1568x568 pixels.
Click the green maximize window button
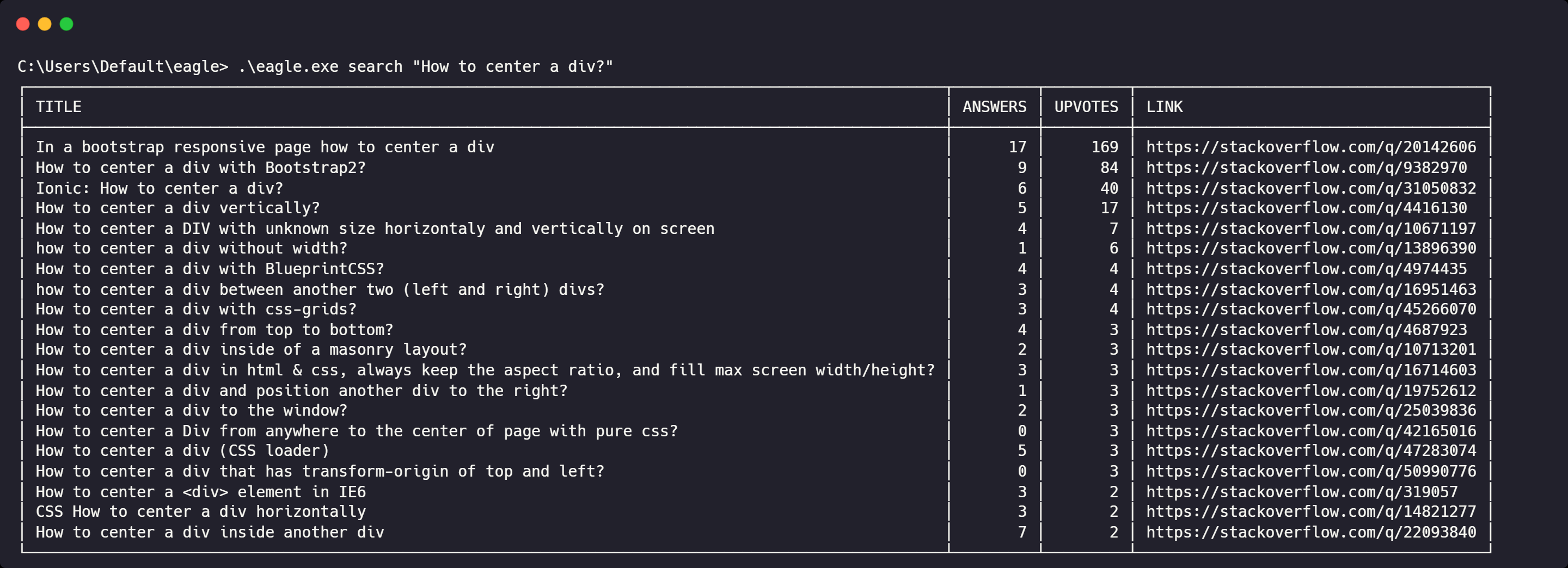pyautogui.click(x=66, y=24)
